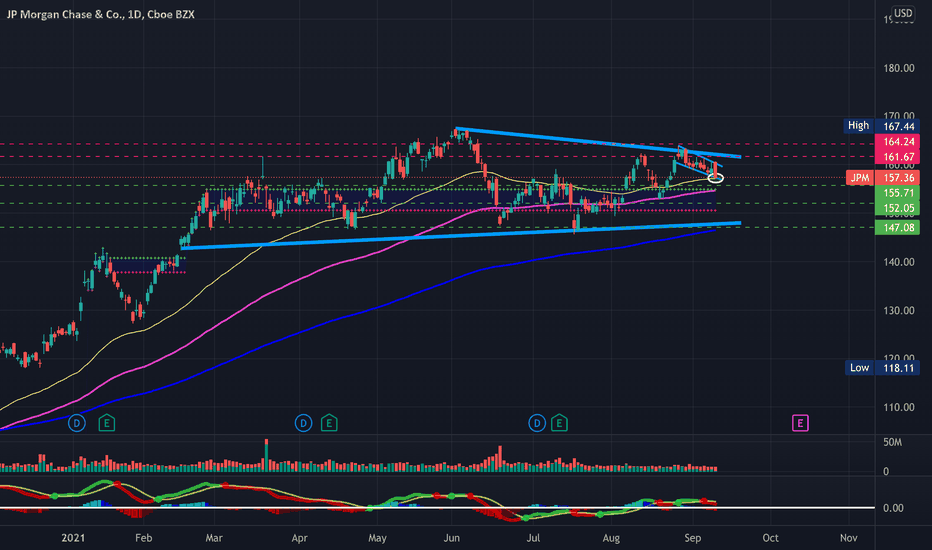Open the dividend marker before the 2021 label
The height and width of the screenshot is (550, 932).
coord(77,423)
